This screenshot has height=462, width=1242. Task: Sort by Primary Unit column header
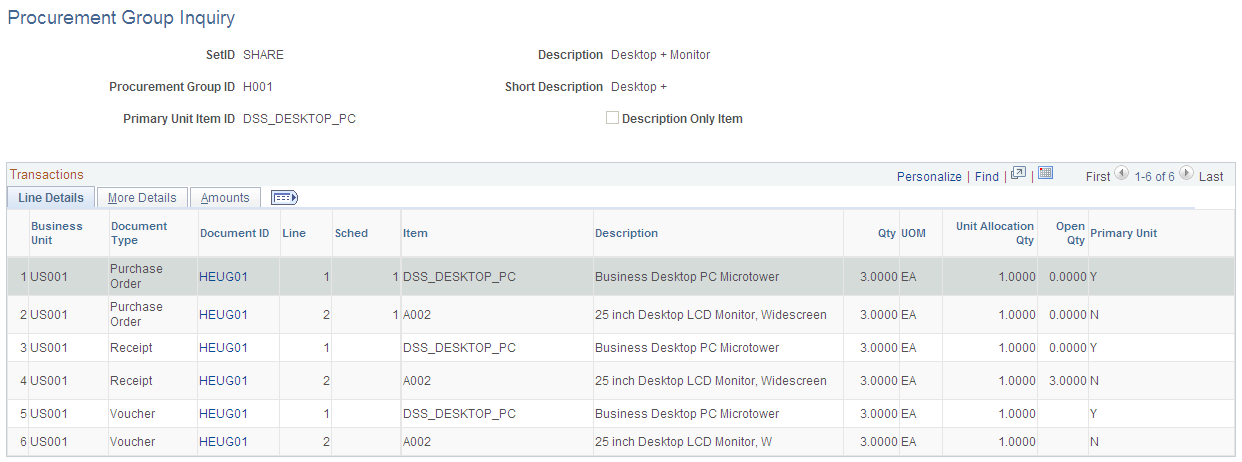click(x=1123, y=233)
